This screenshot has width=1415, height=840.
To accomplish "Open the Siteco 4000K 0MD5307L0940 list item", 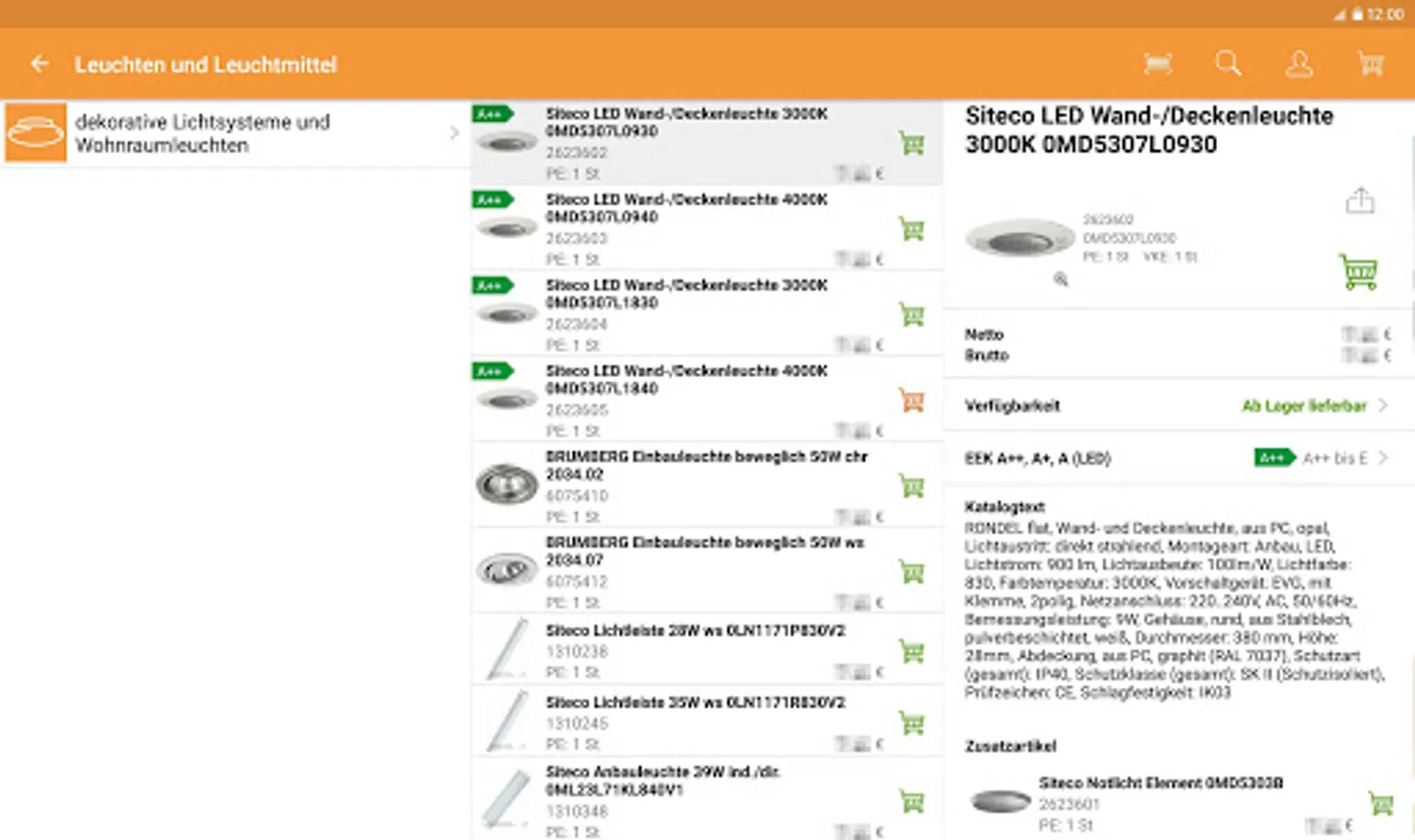I will [707, 229].
